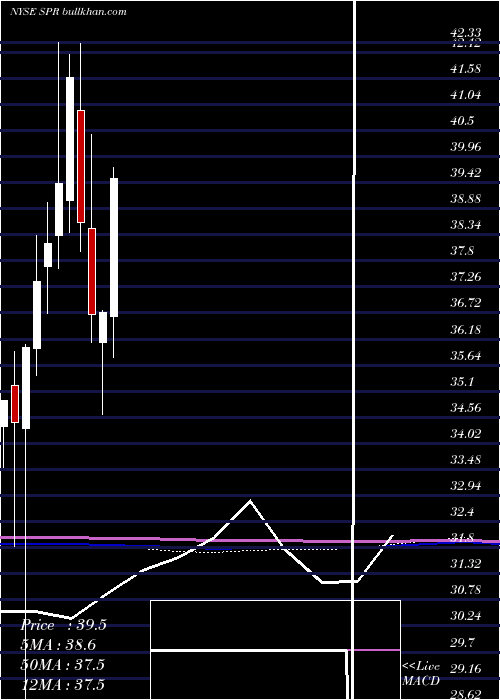Click the 5MA : 38.6 readout

point(58,645)
